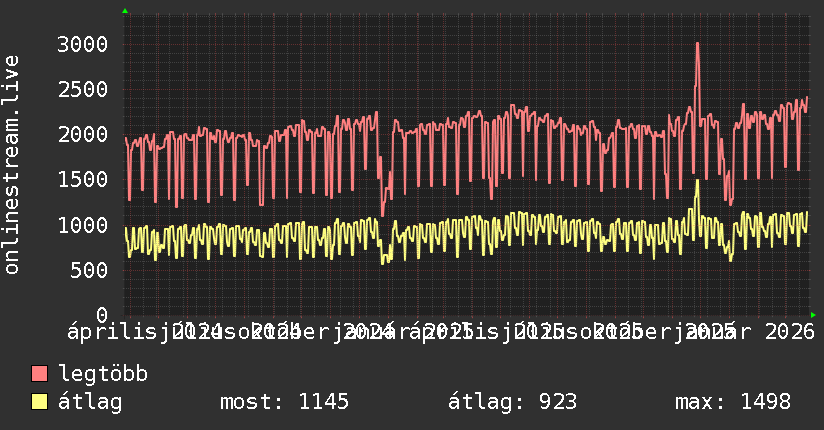Click the 500 Y-axis label
The image size is (824, 430).
click(88, 269)
